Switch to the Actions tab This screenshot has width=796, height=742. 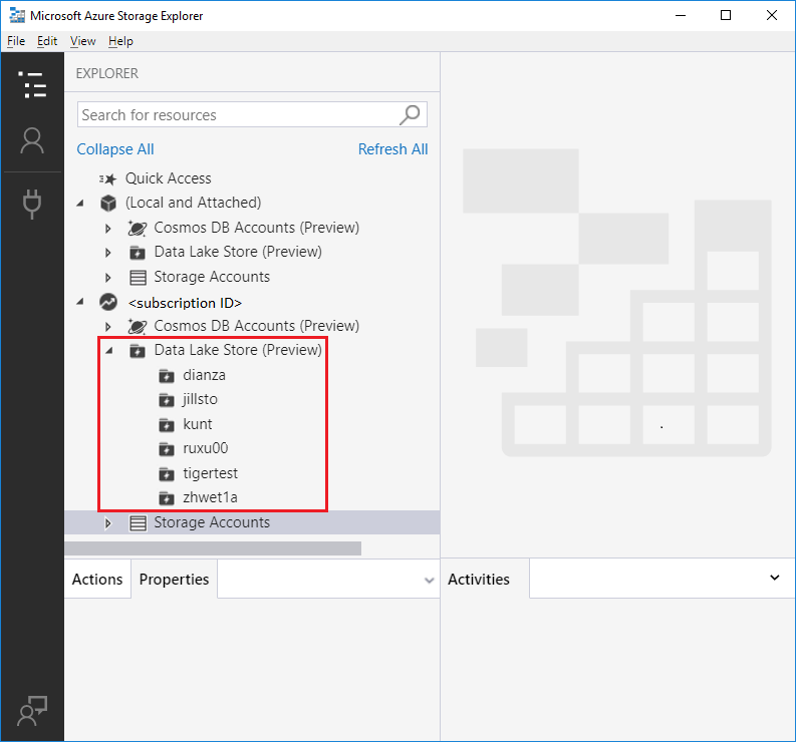tap(97, 579)
